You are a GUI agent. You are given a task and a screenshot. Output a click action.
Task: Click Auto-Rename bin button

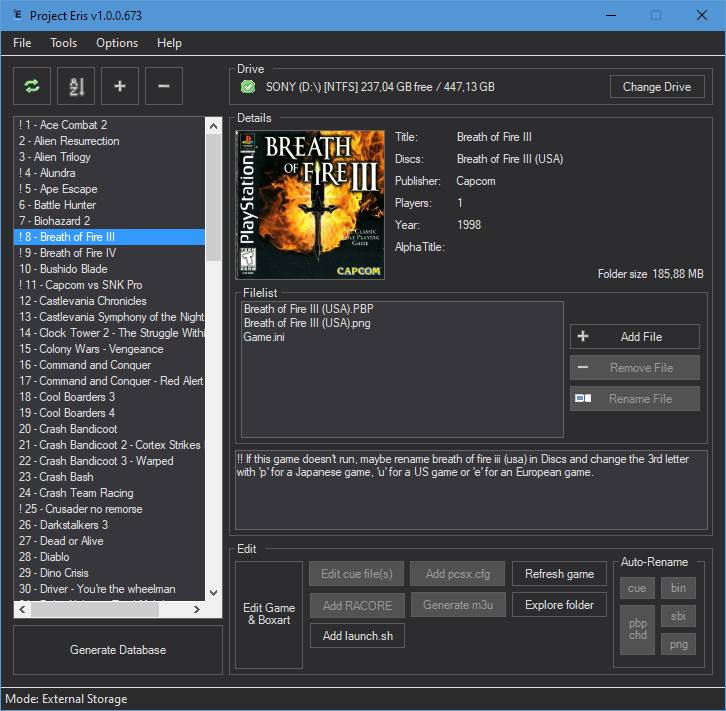click(678, 588)
